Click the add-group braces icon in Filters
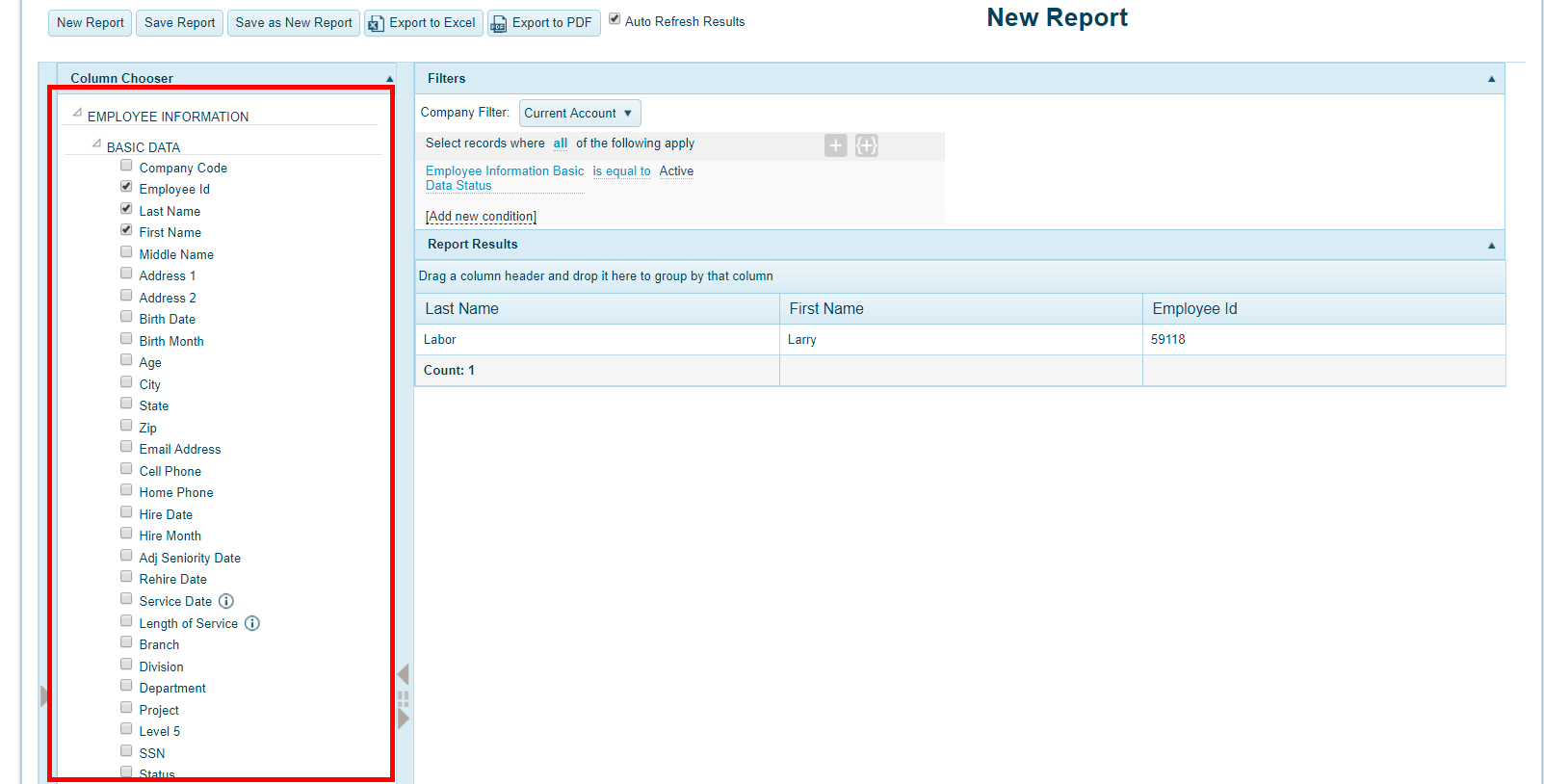This screenshot has height=784, width=1544. 867,145
